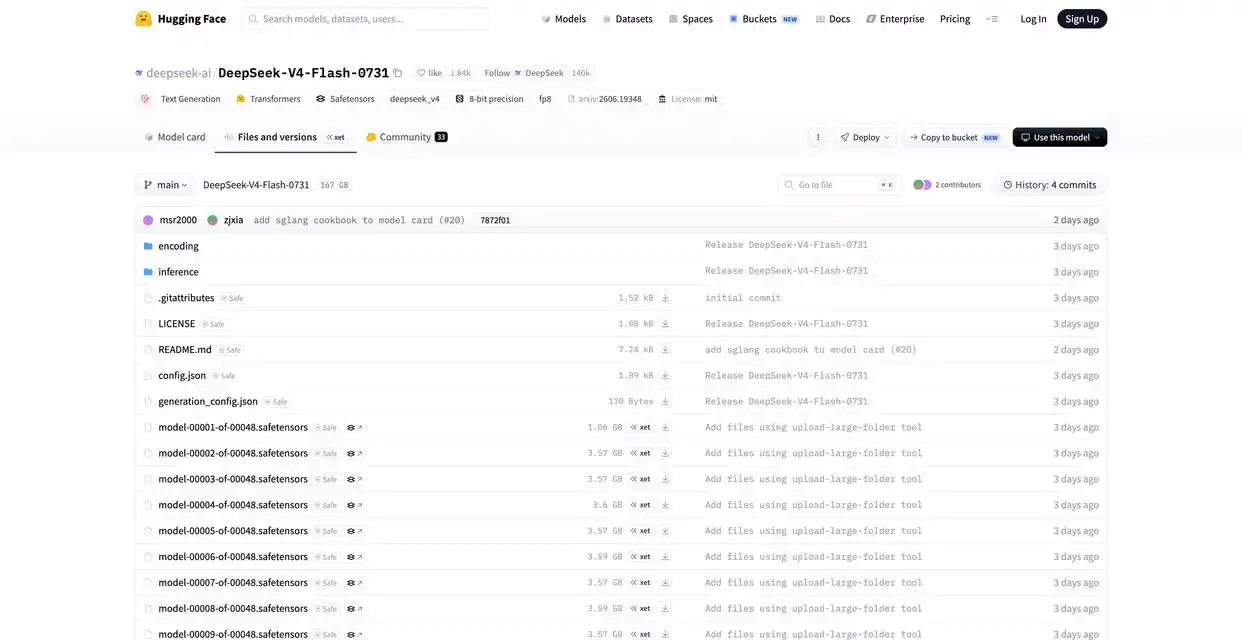Open the README.md file

[x=185, y=350]
